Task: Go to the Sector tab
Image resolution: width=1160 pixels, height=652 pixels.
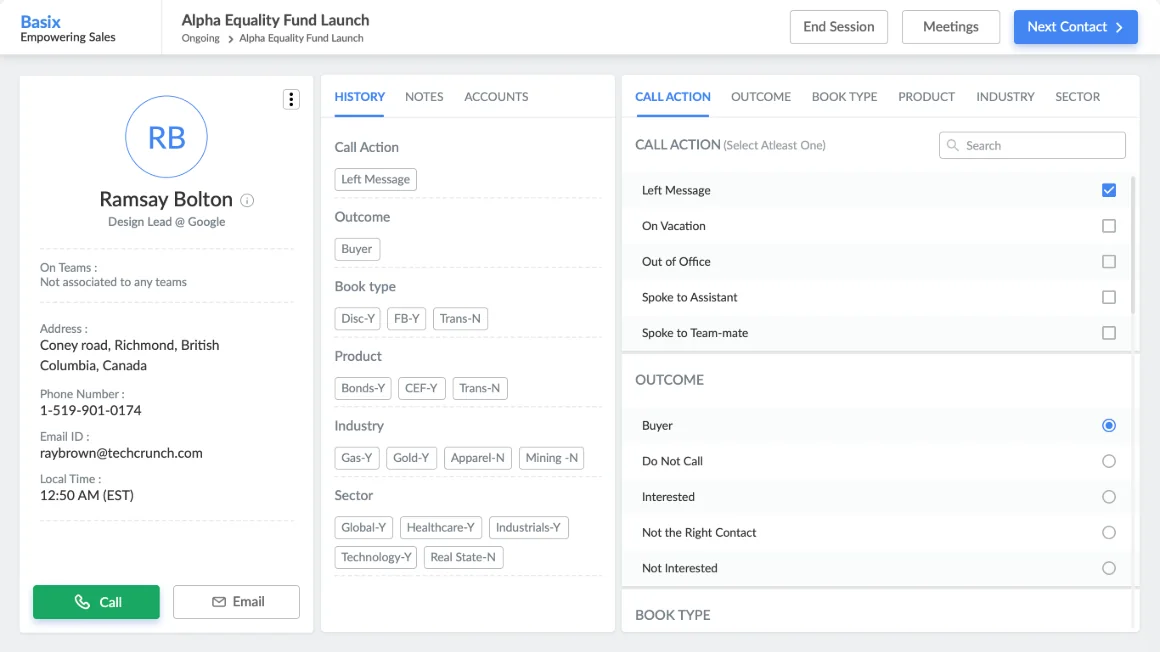Action: click(1077, 97)
